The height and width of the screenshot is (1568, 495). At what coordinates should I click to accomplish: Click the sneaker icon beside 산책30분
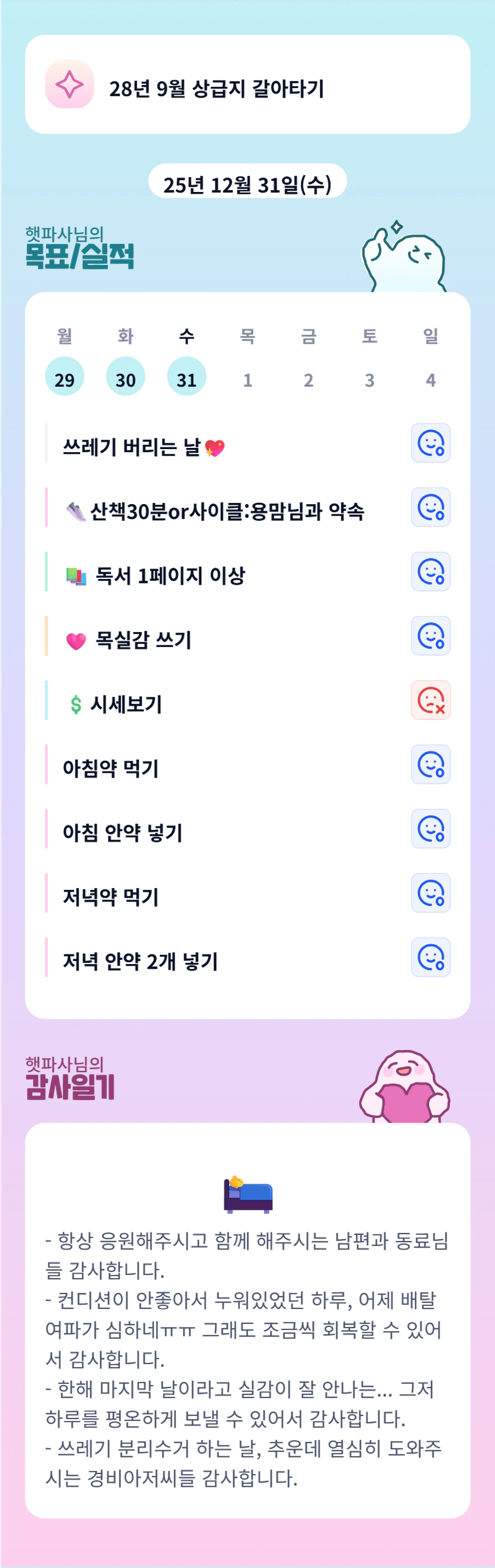[75, 511]
